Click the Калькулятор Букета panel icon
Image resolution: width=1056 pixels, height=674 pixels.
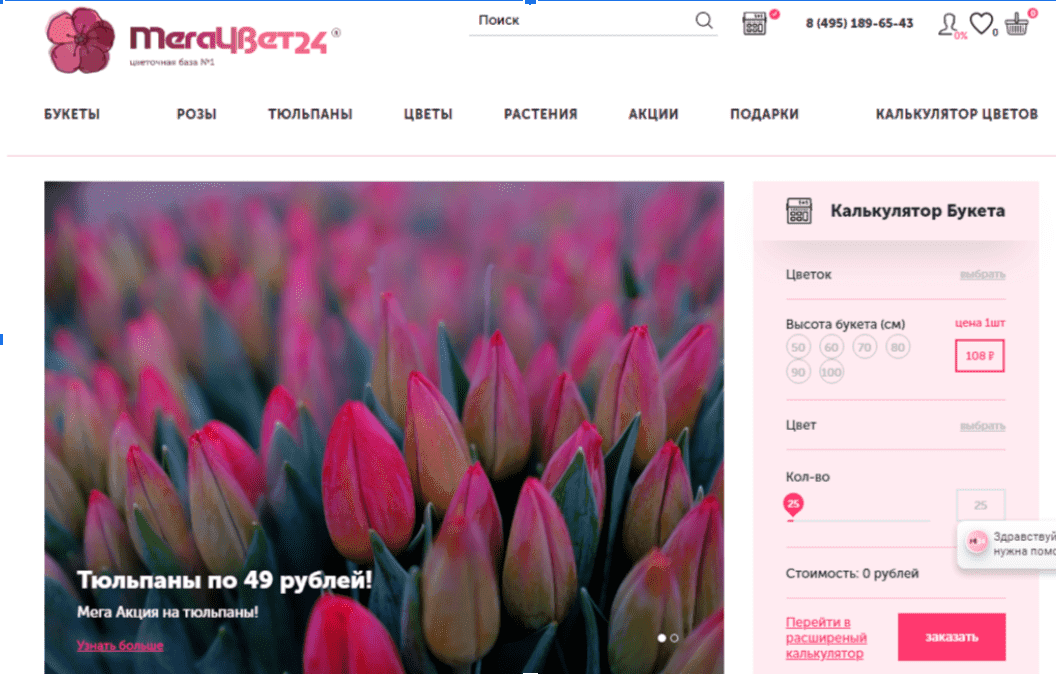pos(799,211)
